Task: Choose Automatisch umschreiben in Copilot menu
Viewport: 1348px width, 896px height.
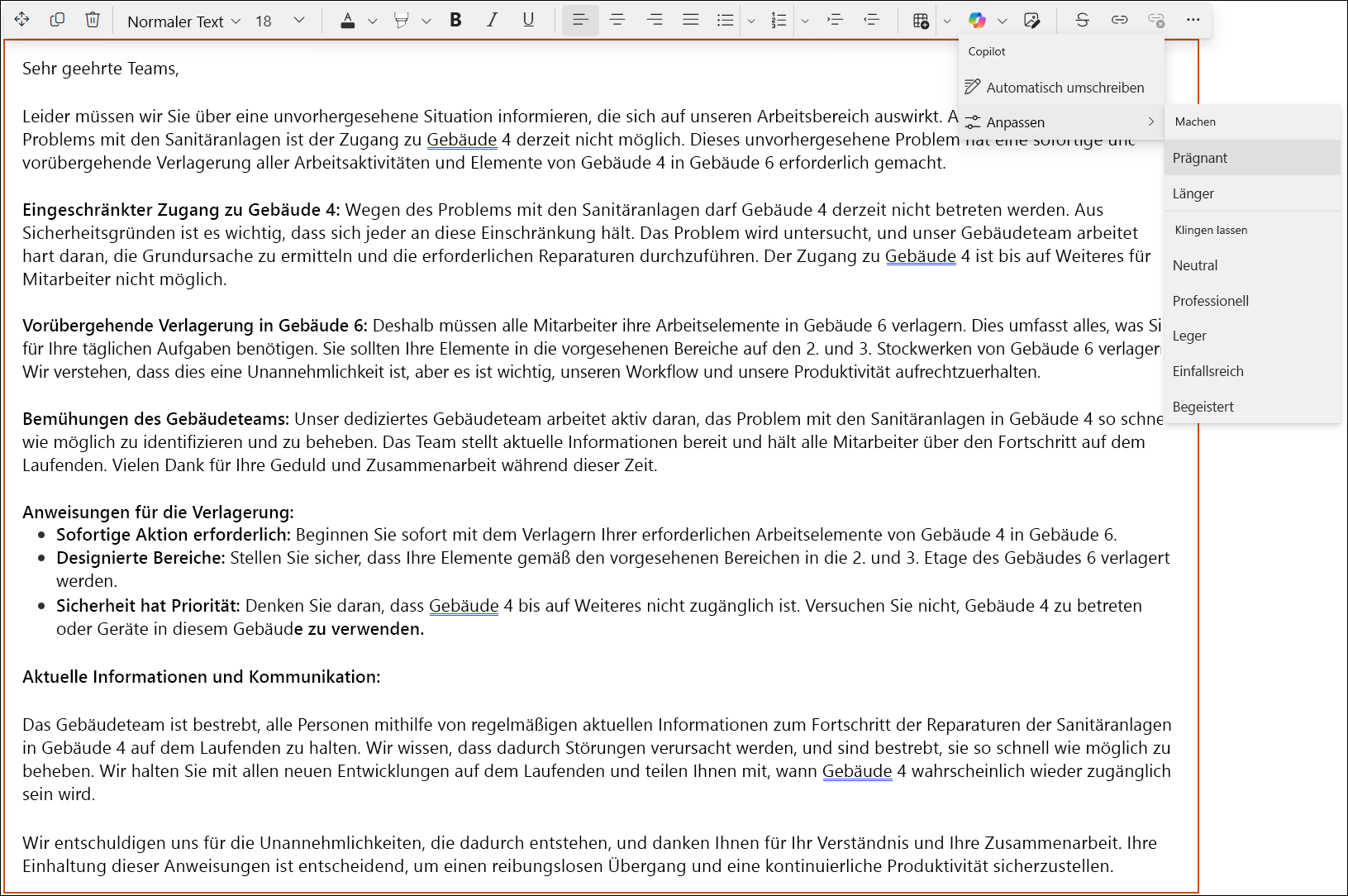Action: [1062, 88]
